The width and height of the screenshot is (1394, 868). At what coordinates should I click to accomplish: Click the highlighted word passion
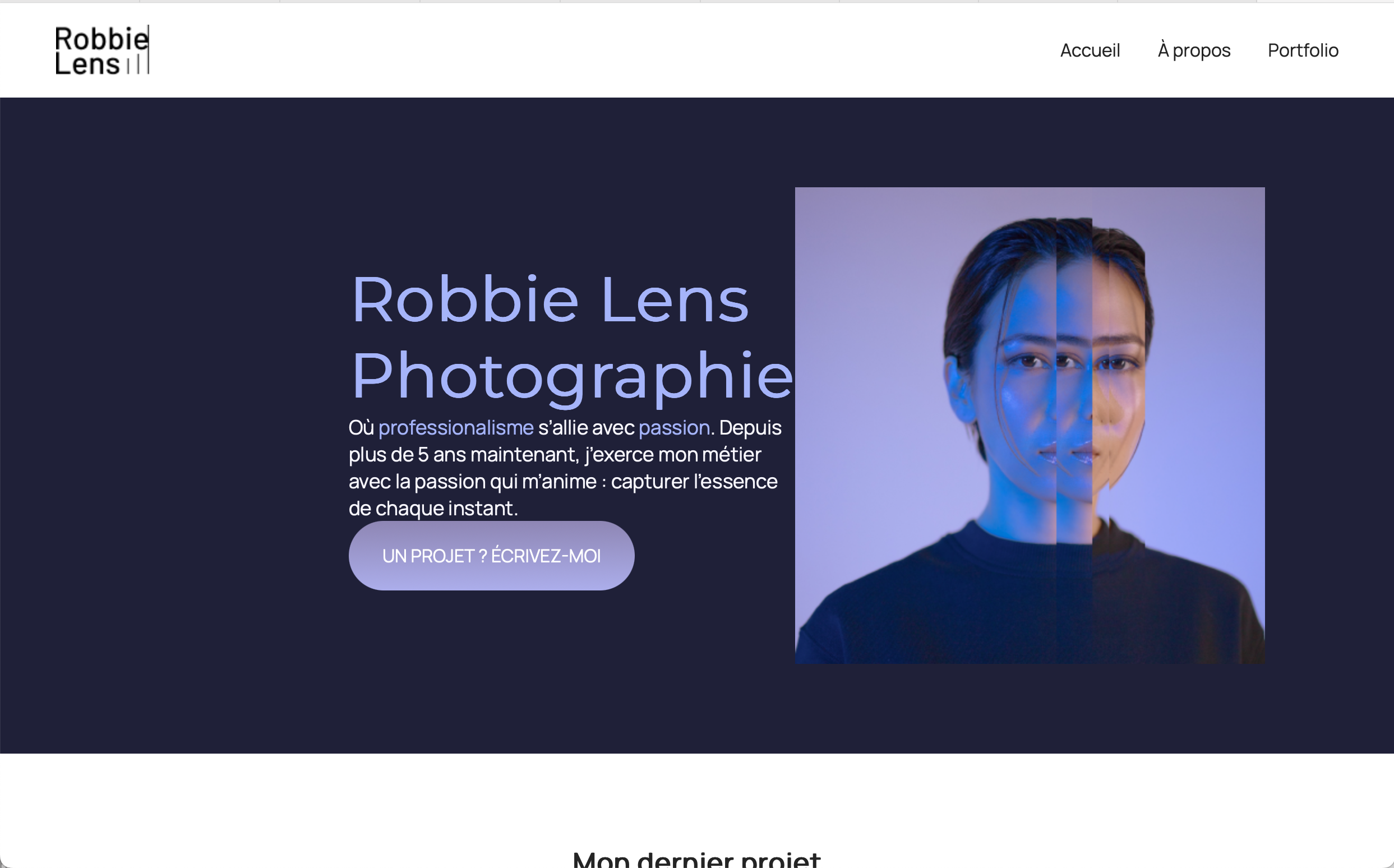click(673, 428)
